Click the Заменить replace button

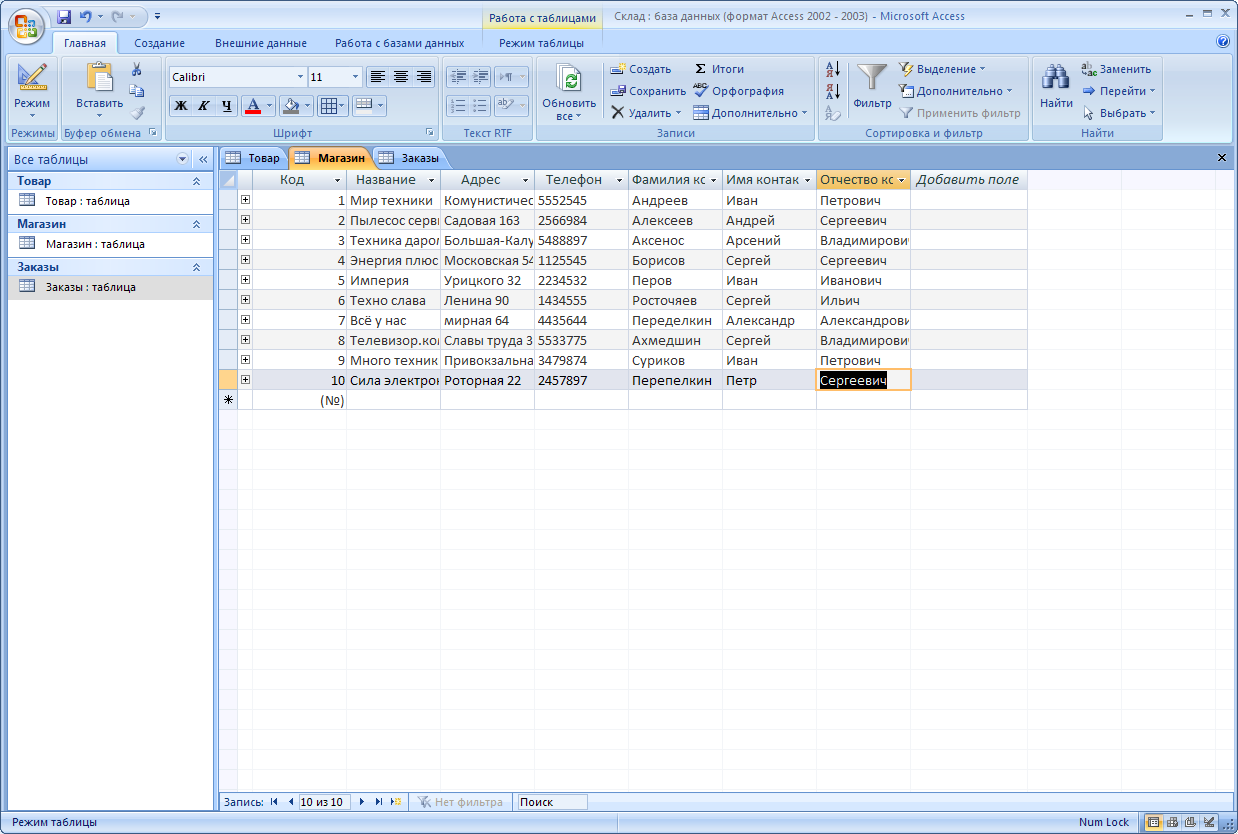pos(1116,69)
